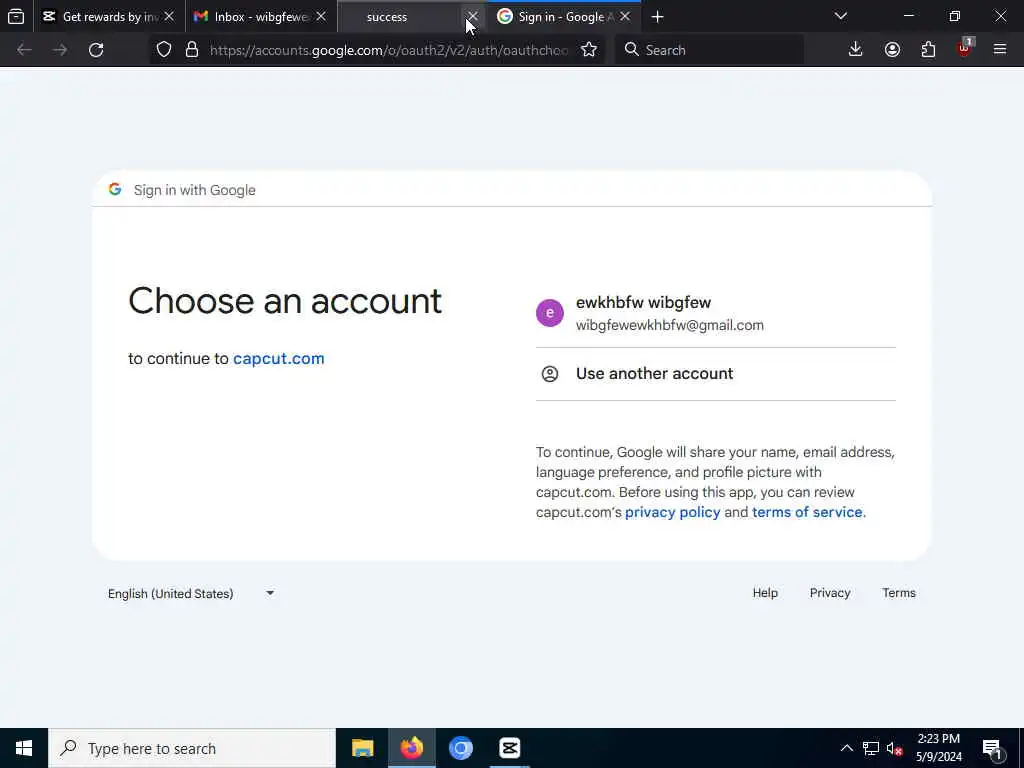
Task: Close the Get rewards tab
Action: pyautogui.click(x=169, y=16)
